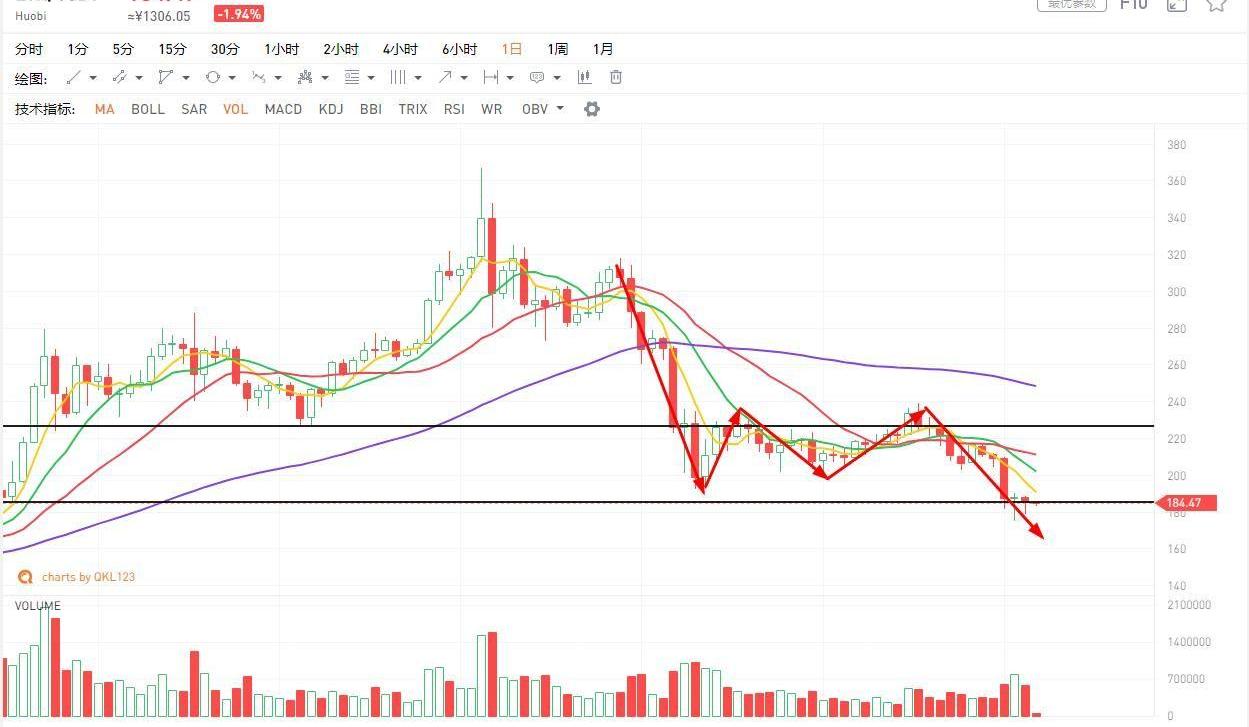Click the candlestick chart style icon
Image resolution: width=1249 pixels, height=727 pixels.
pyautogui.click(x=585, y=78)
